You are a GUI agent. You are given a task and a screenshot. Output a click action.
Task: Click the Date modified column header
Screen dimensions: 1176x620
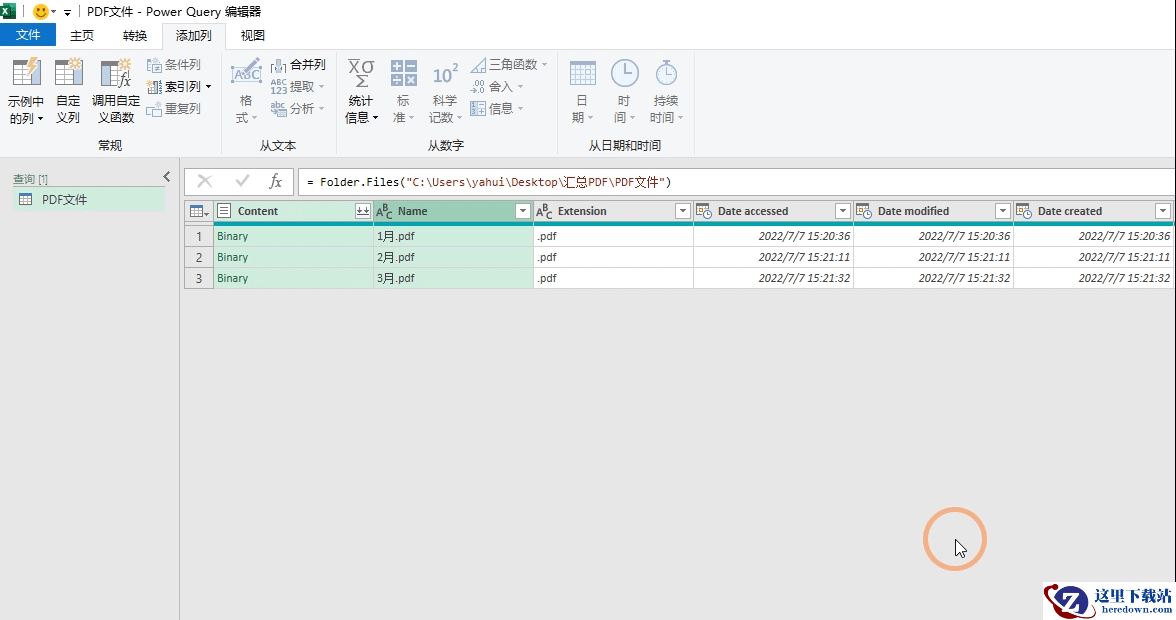click(933, 211)
